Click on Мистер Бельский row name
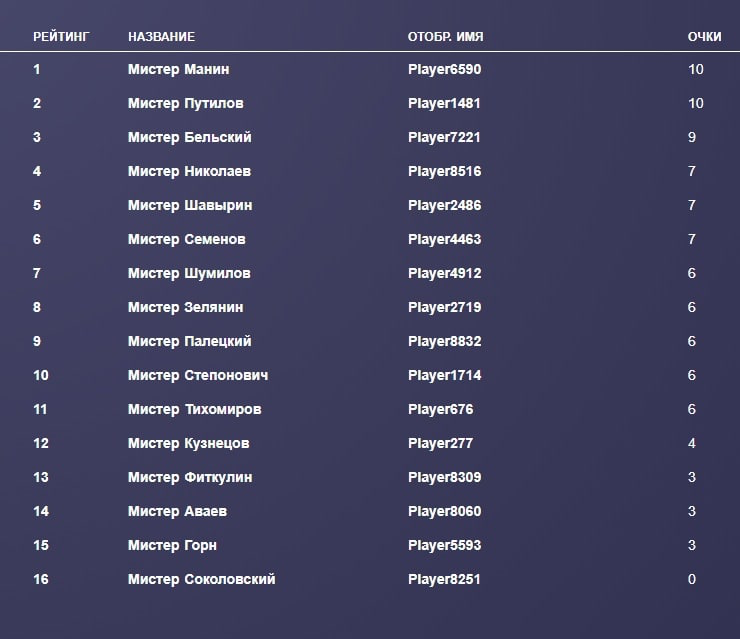Screen dimensions: 740x639 point(189,138)
